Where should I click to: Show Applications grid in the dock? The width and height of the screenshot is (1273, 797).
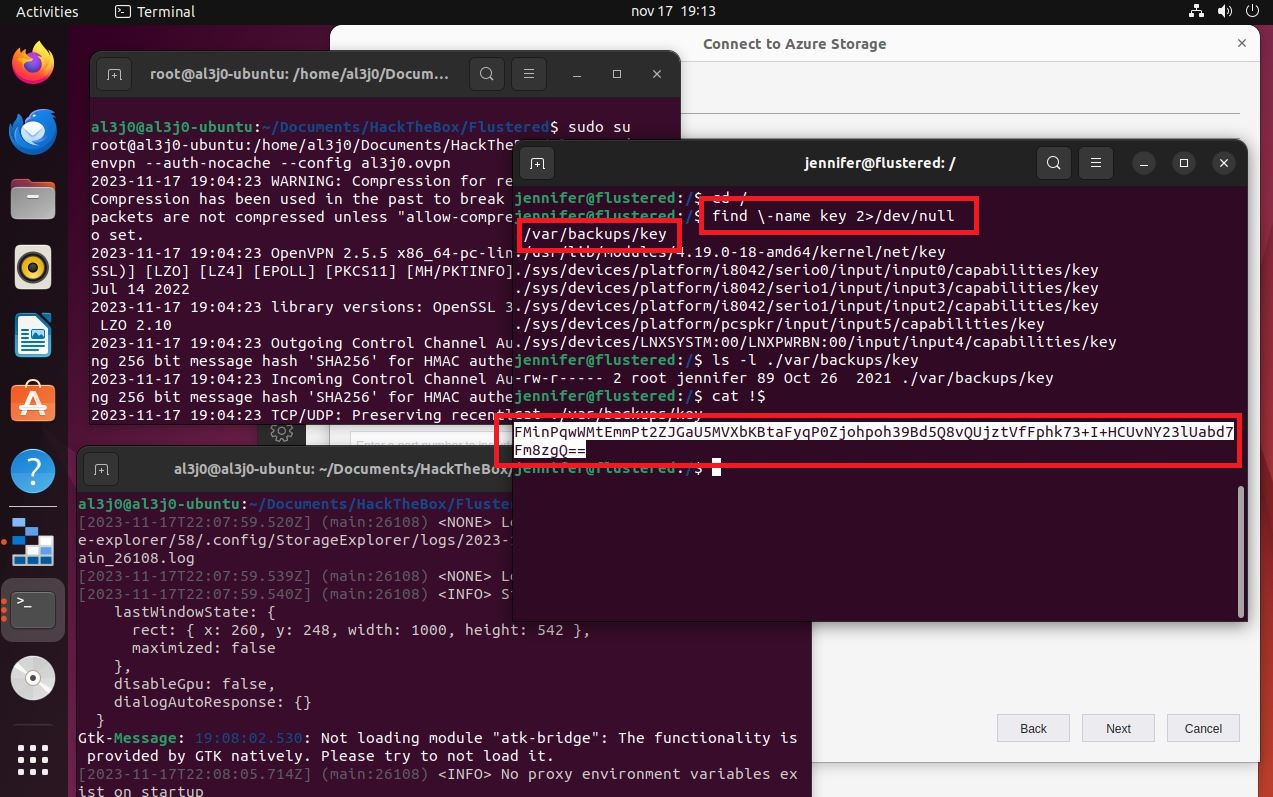click(33, 759)
